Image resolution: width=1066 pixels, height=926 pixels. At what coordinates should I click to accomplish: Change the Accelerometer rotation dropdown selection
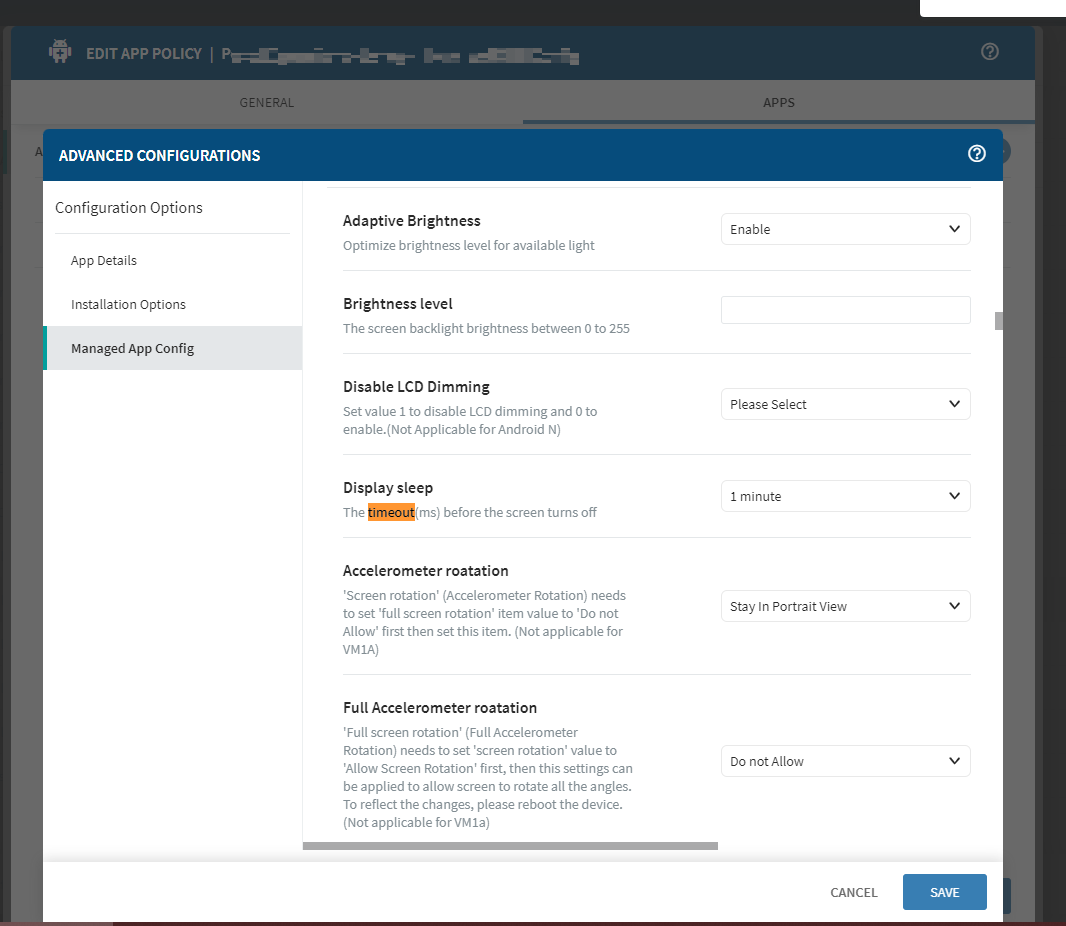point(845,606)
